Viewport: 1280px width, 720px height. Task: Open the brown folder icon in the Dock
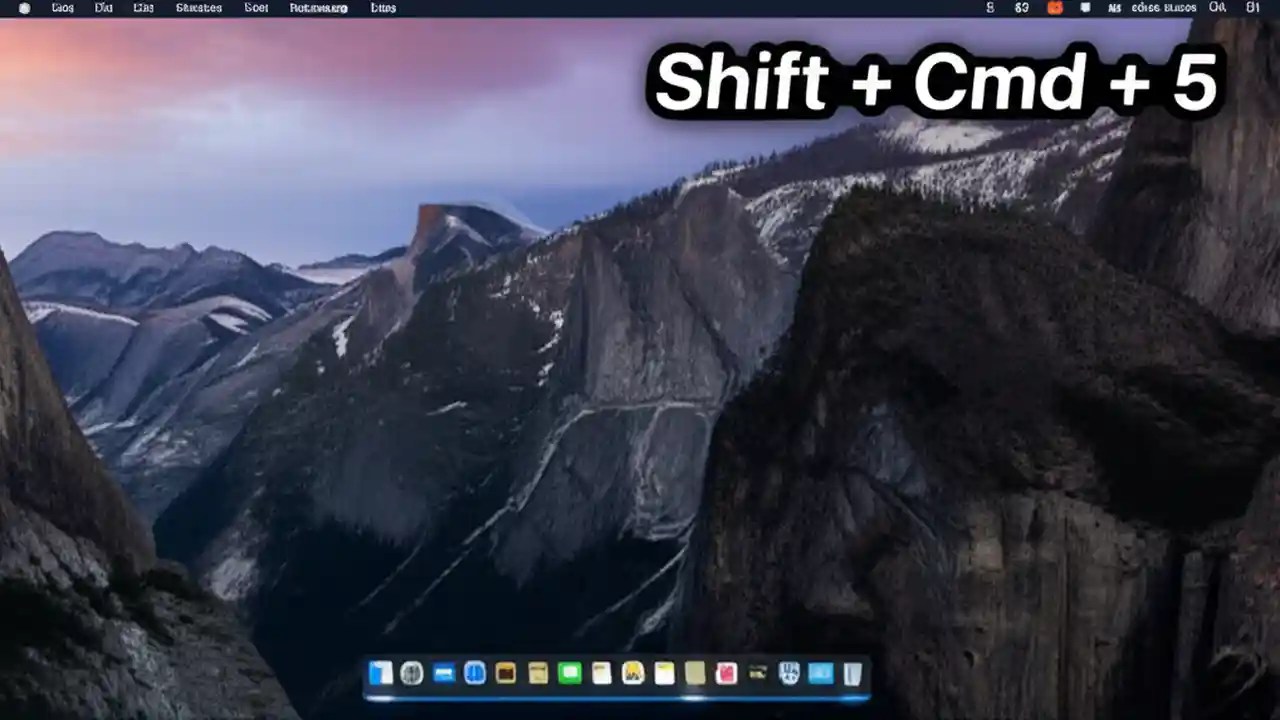tap(504, 673)
